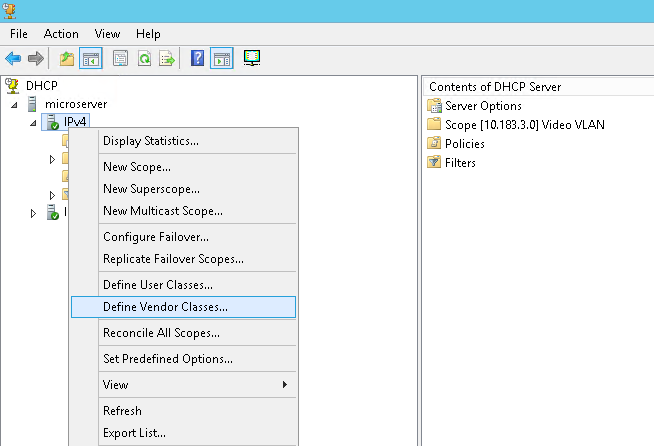Select Scope [10.183.3.0] Video VLAN entry

tap(525, 125)
